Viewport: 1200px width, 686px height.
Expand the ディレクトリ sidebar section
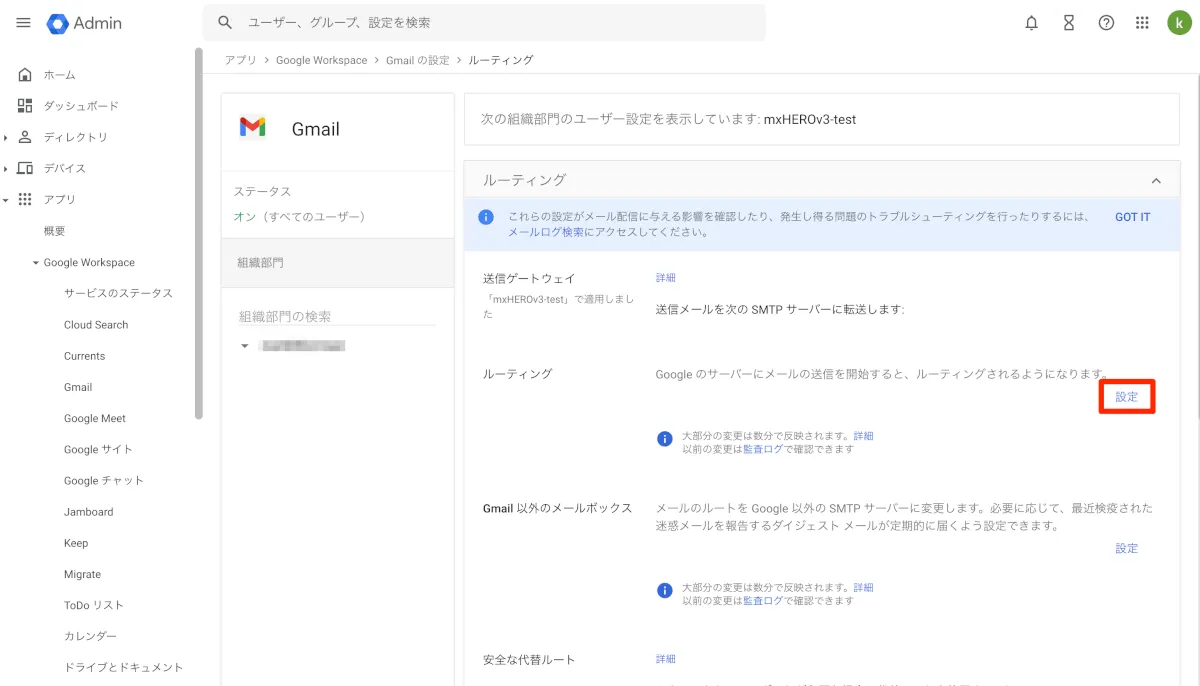point(6,137)
